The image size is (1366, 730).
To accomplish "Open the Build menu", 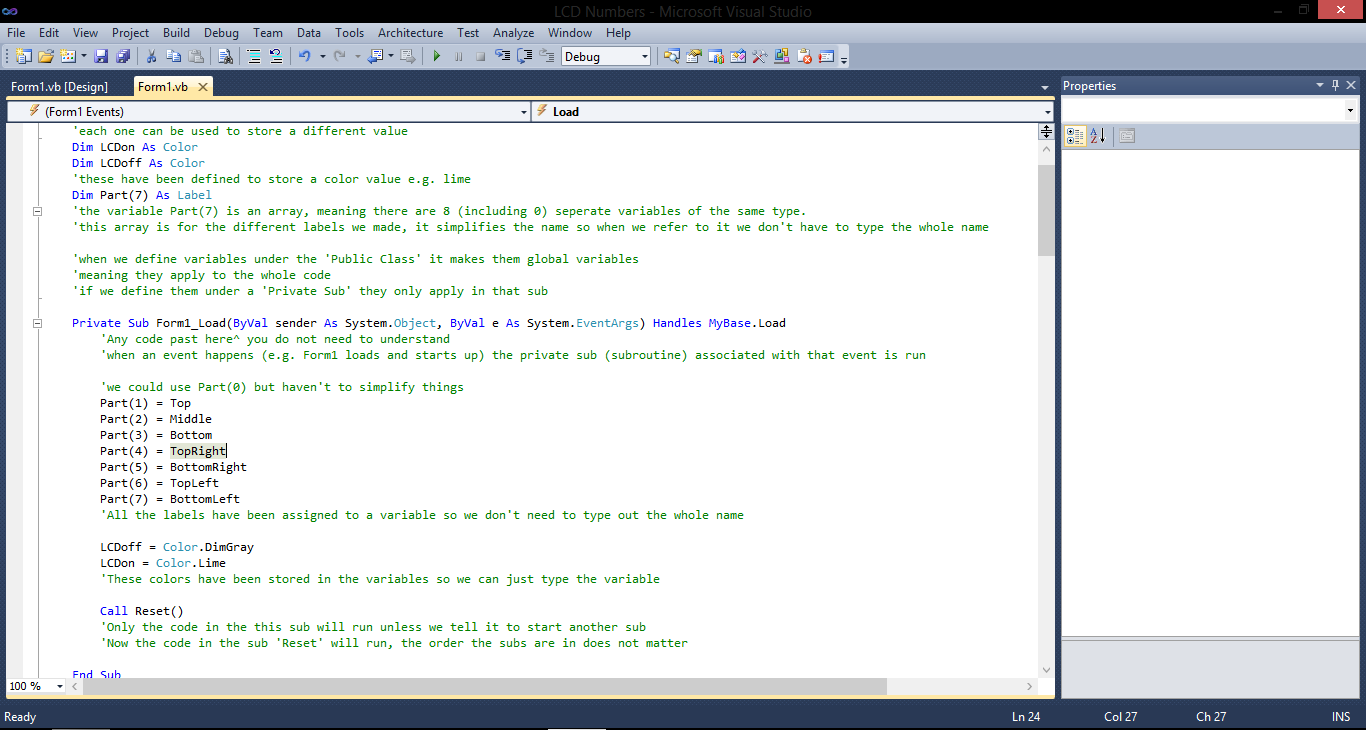I will [x=176, y=33].
